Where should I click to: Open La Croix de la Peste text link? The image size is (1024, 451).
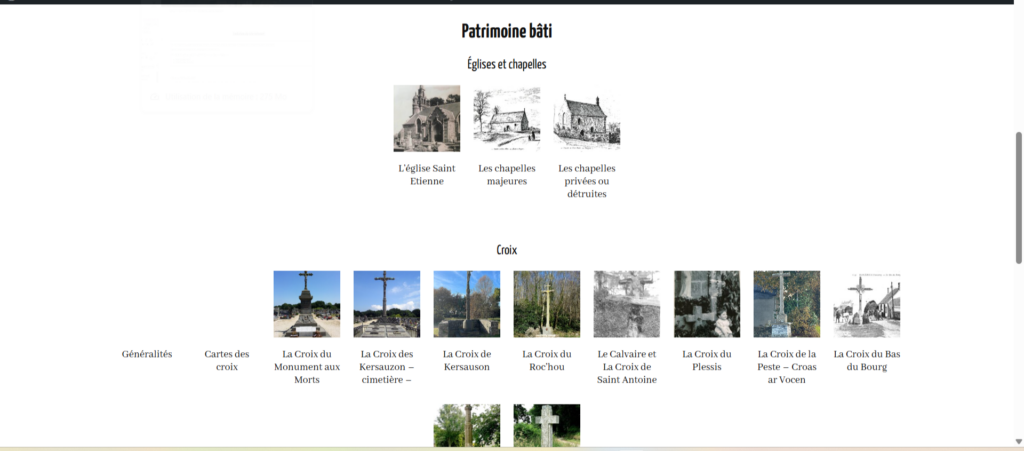786,366
